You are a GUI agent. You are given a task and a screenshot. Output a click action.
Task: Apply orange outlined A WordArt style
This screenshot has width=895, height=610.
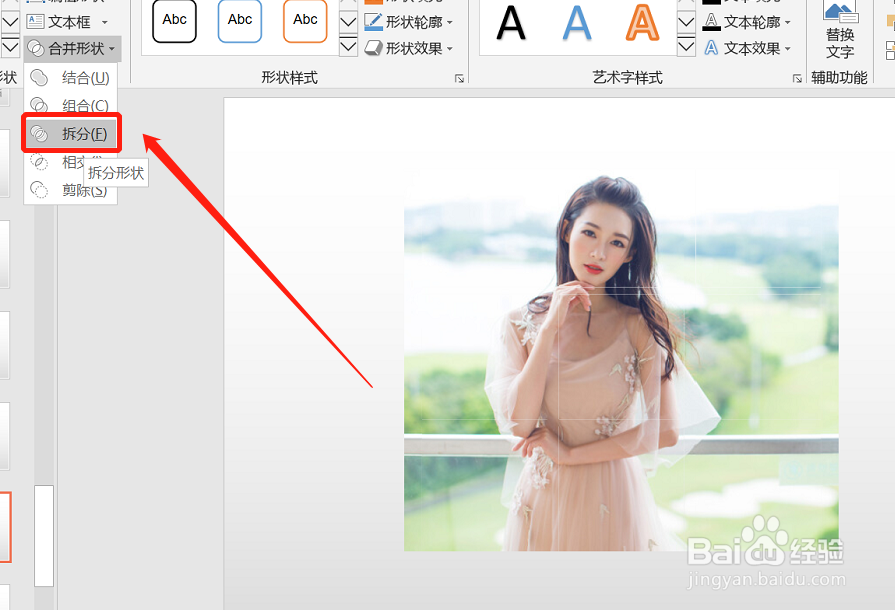(x=642, y=23)
